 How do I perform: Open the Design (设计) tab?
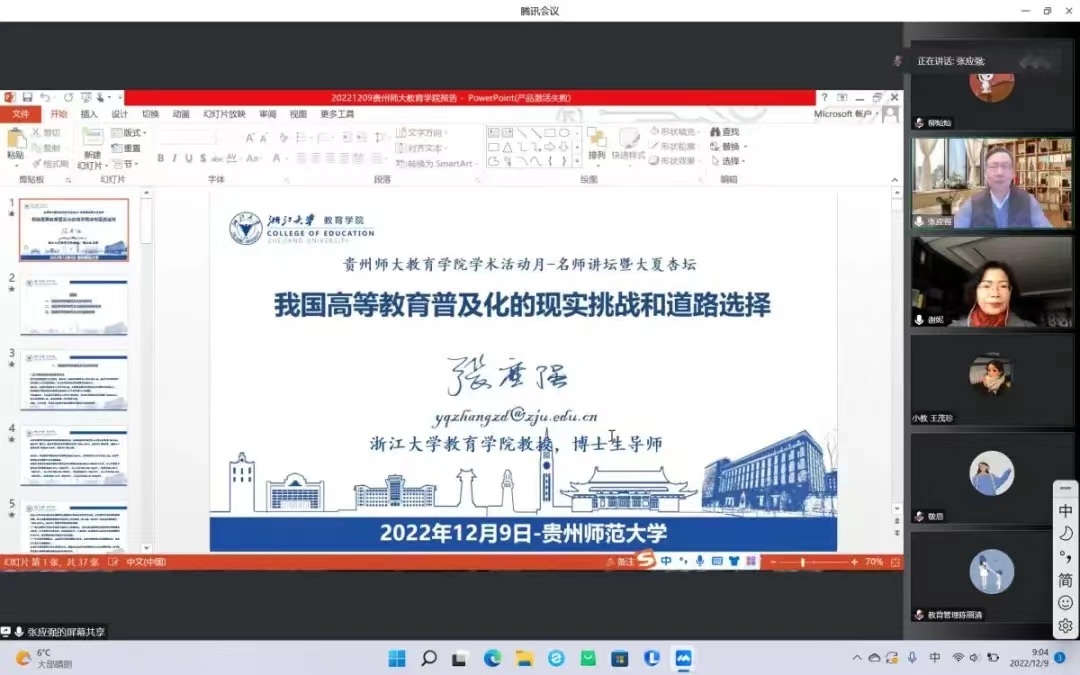pos(120,114)
